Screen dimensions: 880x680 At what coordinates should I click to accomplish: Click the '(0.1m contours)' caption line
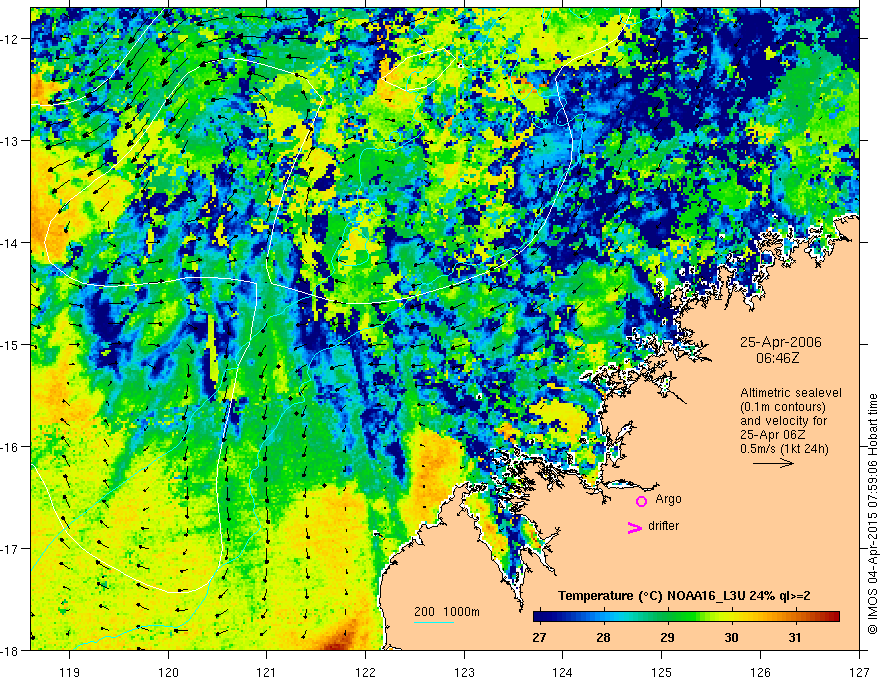pyautogui.click(x=783, y=407)
